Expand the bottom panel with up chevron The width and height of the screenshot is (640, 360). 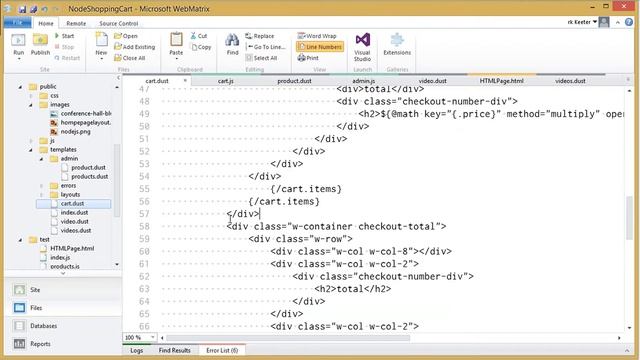tap(627, 350)
